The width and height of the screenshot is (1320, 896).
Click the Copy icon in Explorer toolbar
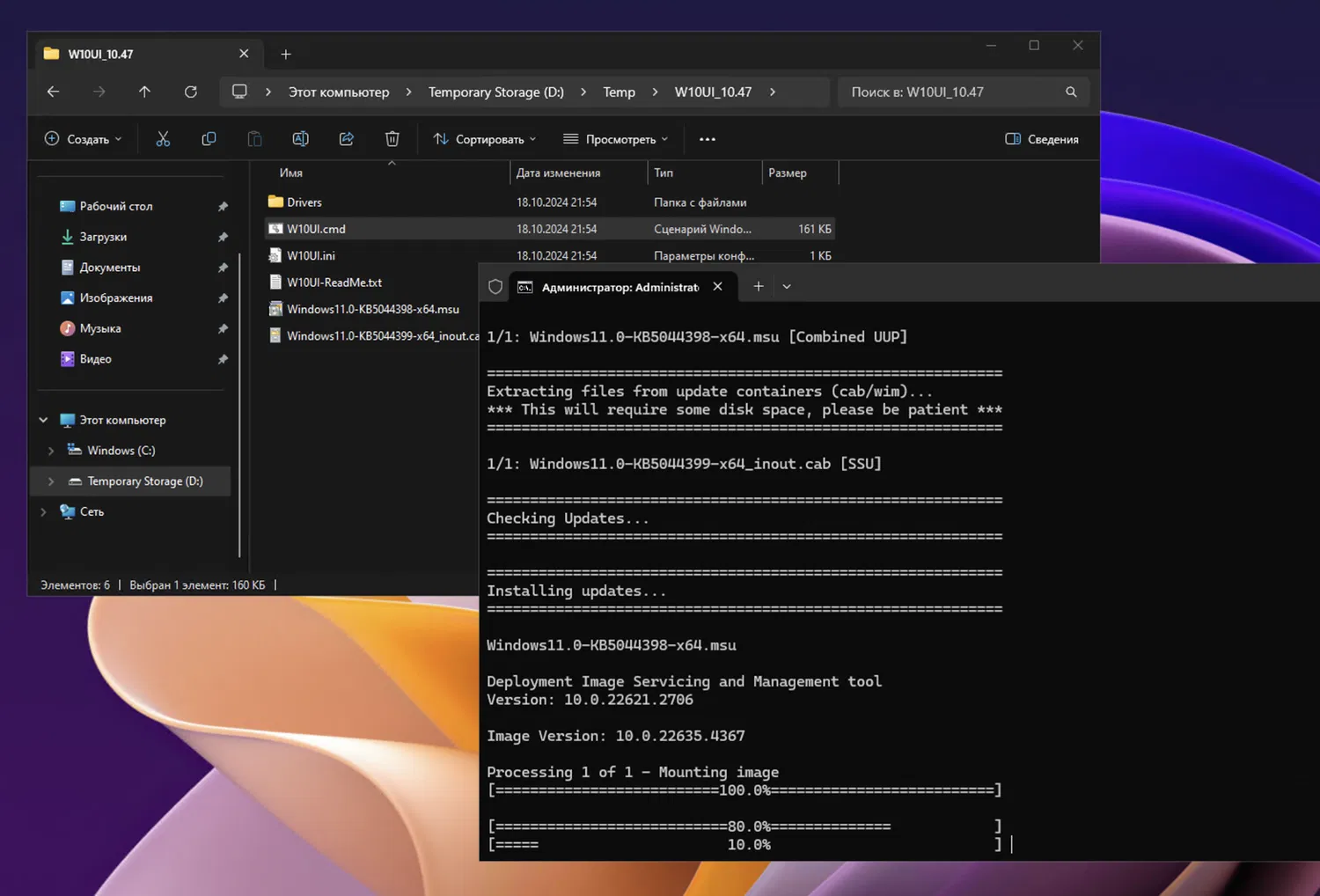[209, 139]
